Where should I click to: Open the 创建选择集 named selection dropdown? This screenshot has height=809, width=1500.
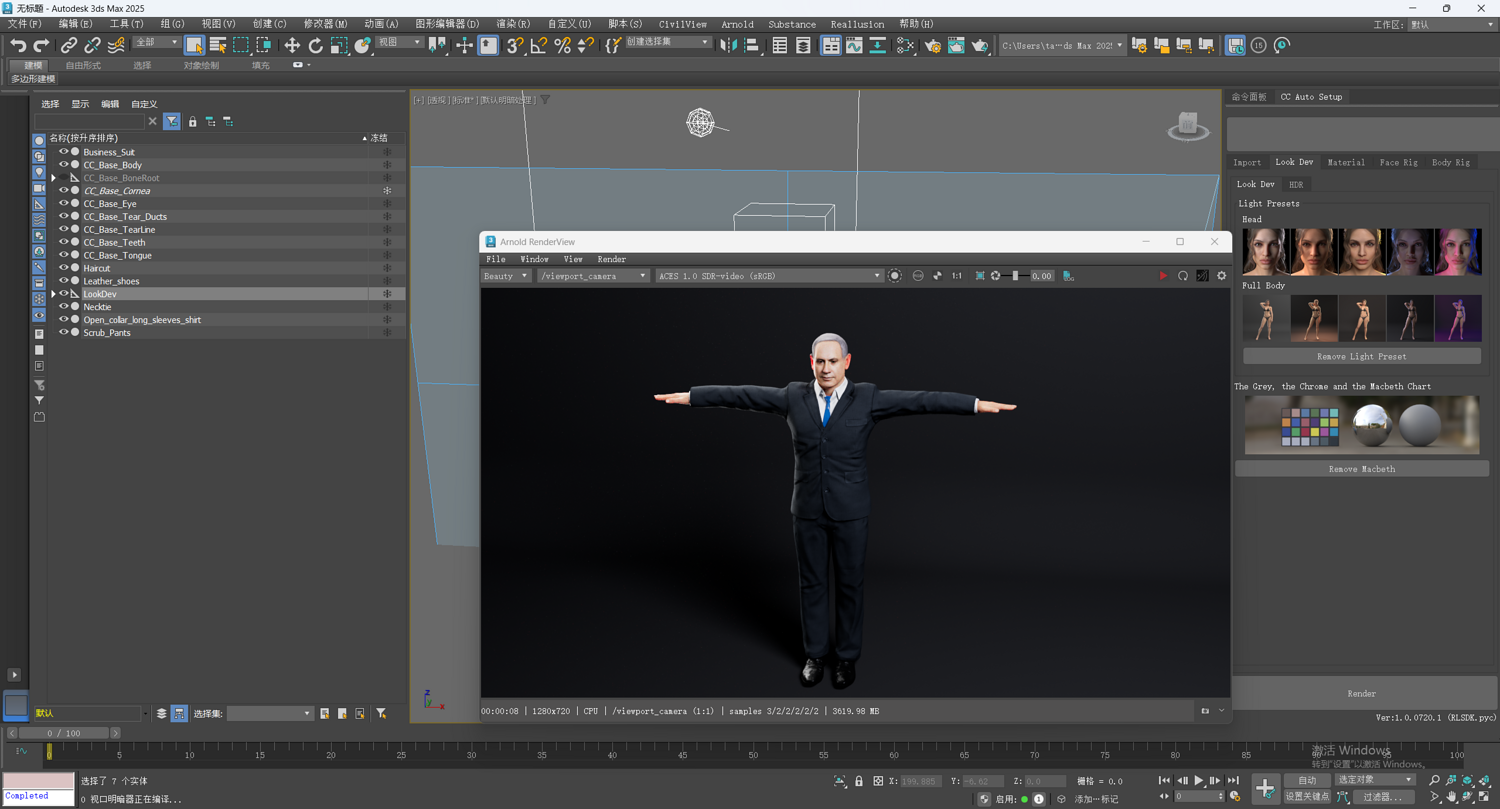pos(668,42)
